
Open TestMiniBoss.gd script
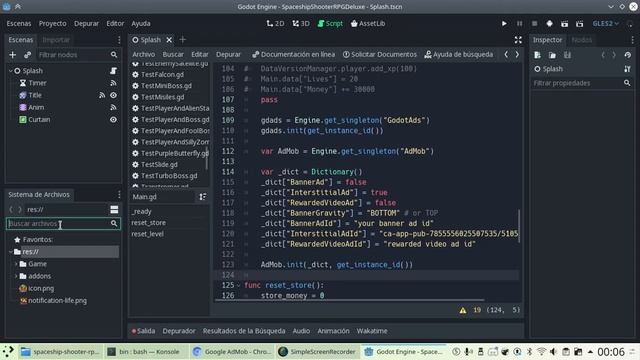167,86
